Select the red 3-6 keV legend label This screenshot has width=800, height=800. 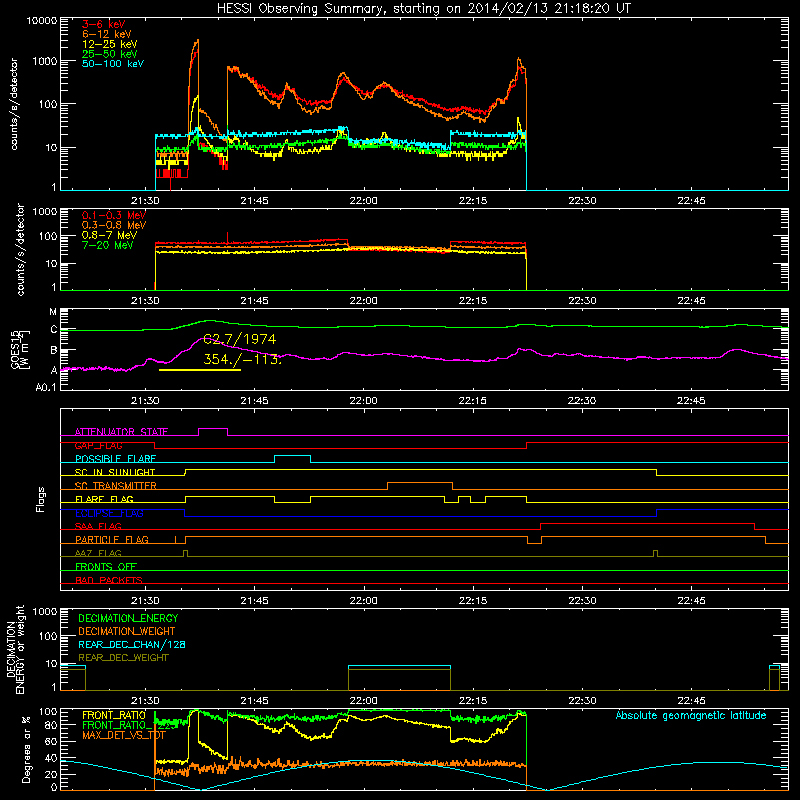[103, 24]
